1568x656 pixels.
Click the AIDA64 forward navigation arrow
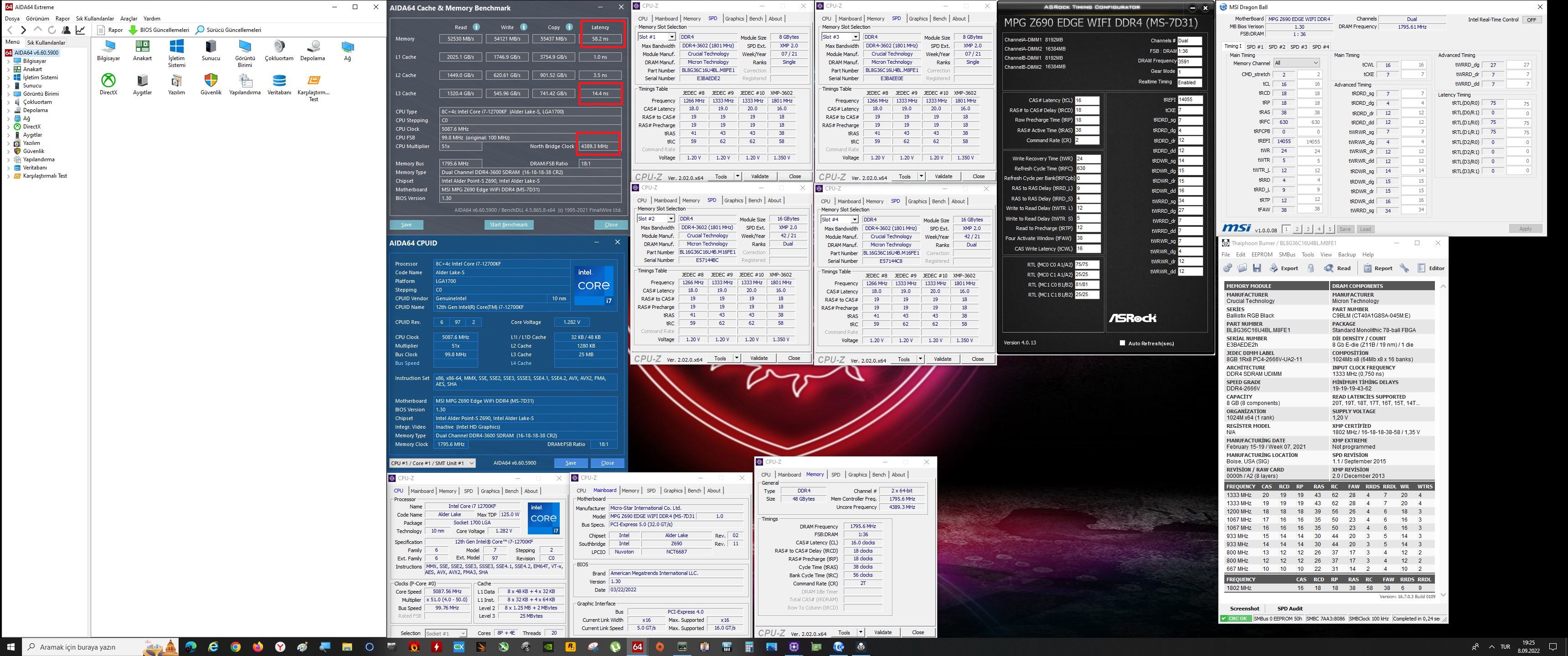pos(23,30)
